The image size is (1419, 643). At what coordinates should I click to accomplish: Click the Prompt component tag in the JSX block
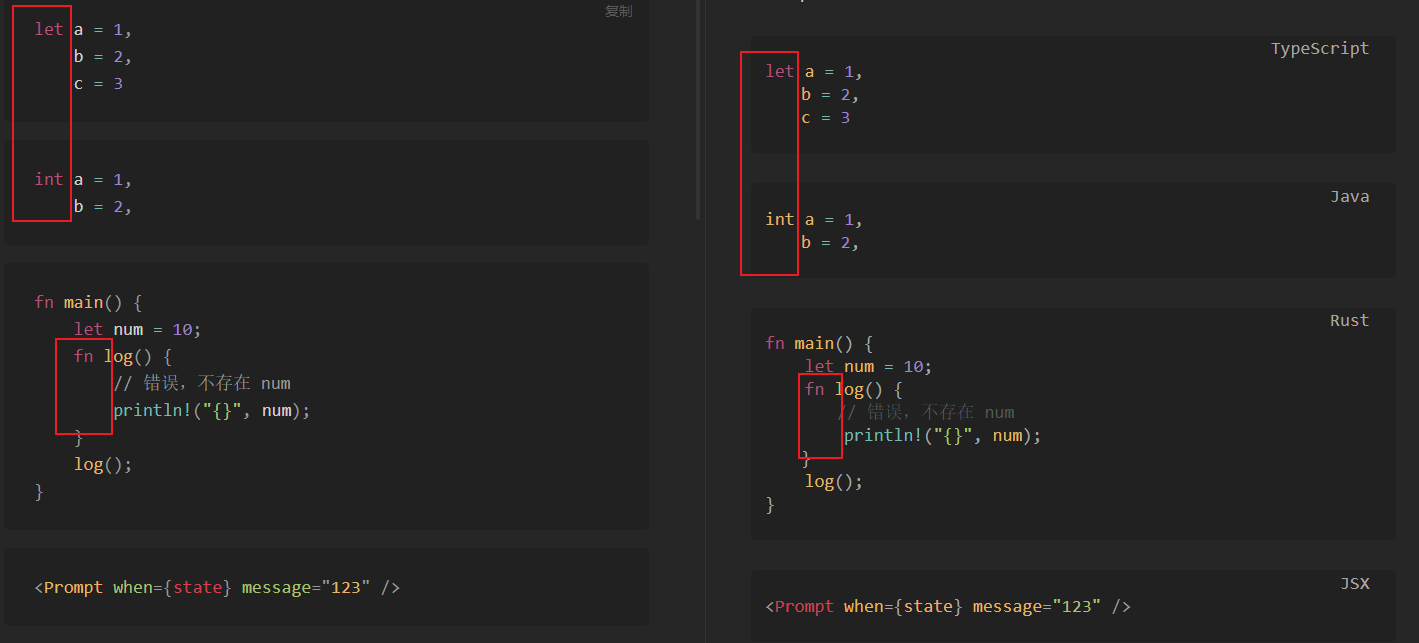point(803,606)
